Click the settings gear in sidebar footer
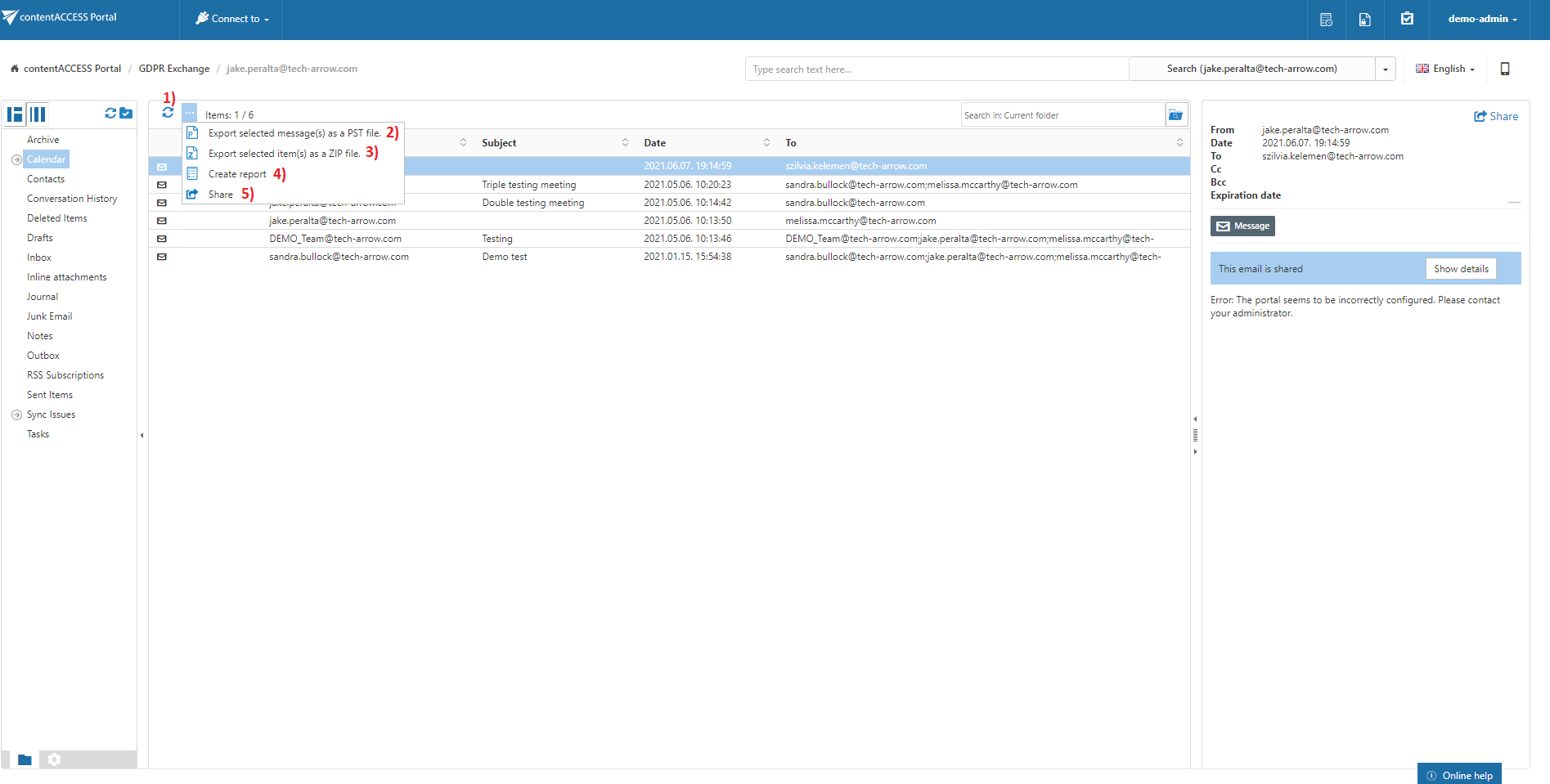This screenshot has height=784, width=1550. click(54, 759)
